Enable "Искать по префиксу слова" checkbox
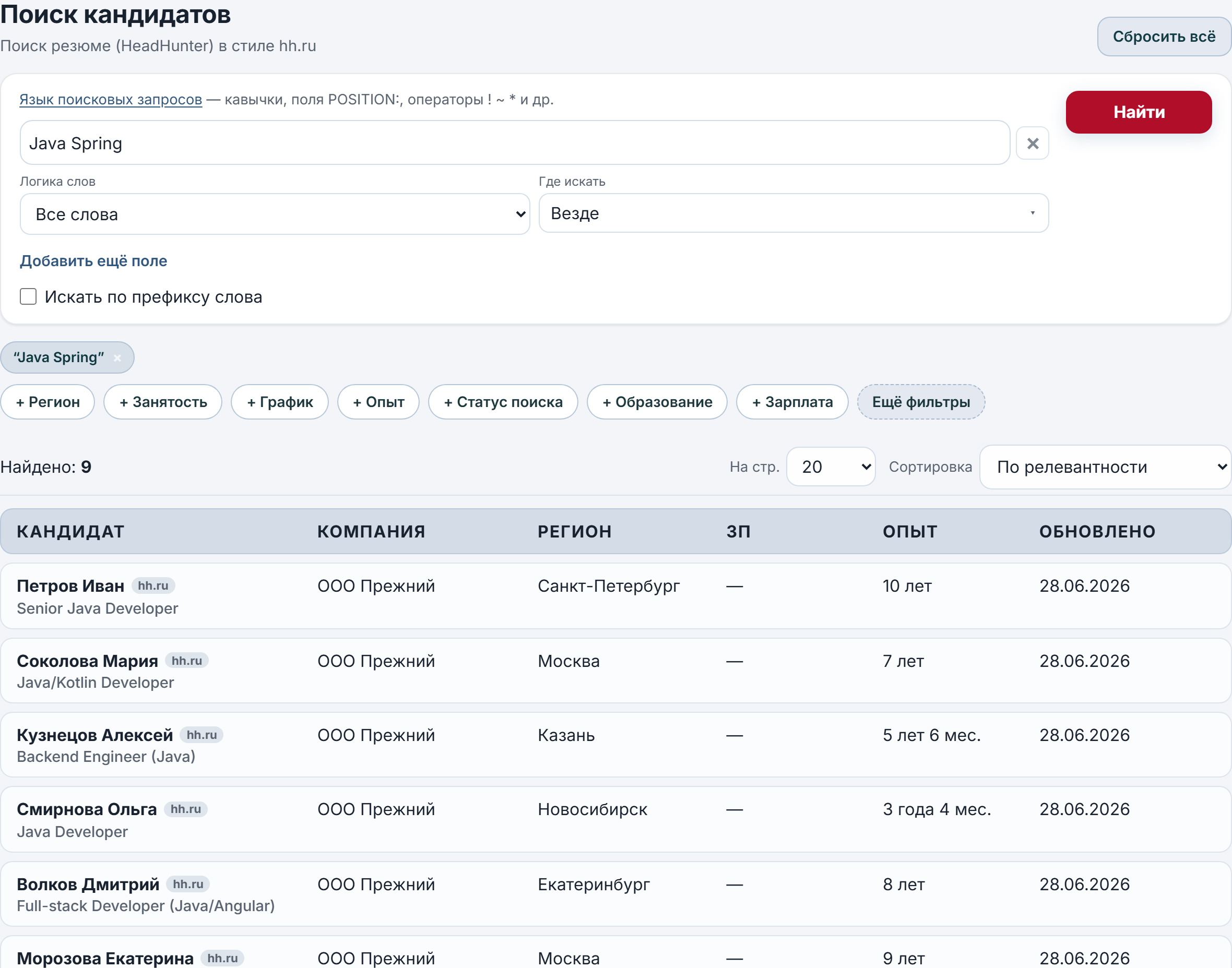This screenshot has width=1232, height=968. [x=28, y=296]
